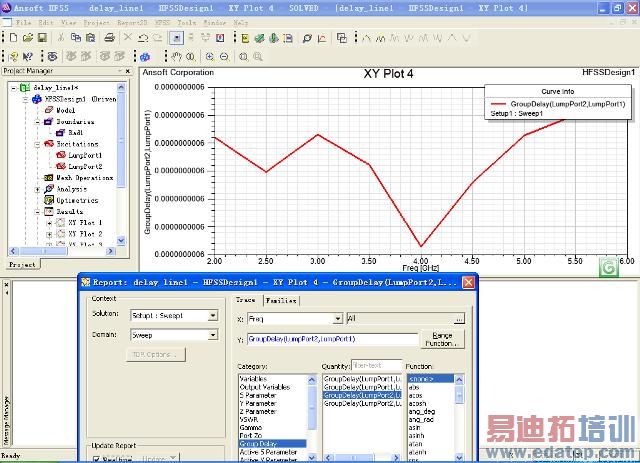Close the Project Manager panel
Screen dimensions: 640x463
click(x=128, y=71)
